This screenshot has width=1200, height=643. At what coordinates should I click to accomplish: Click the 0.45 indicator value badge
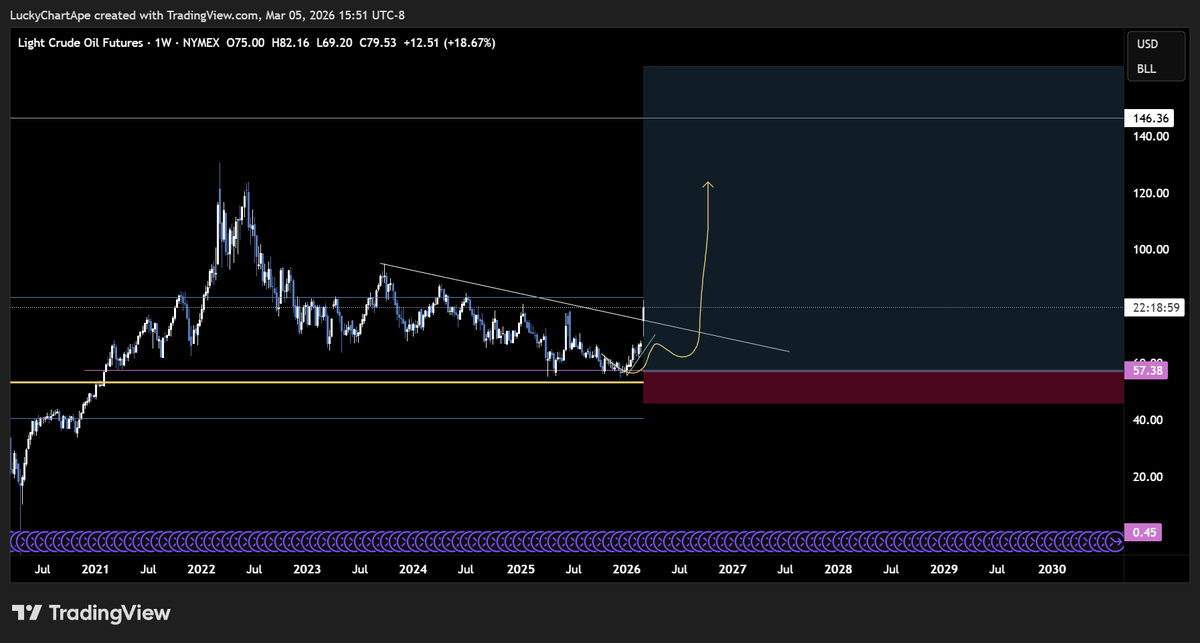point(1142,533)
